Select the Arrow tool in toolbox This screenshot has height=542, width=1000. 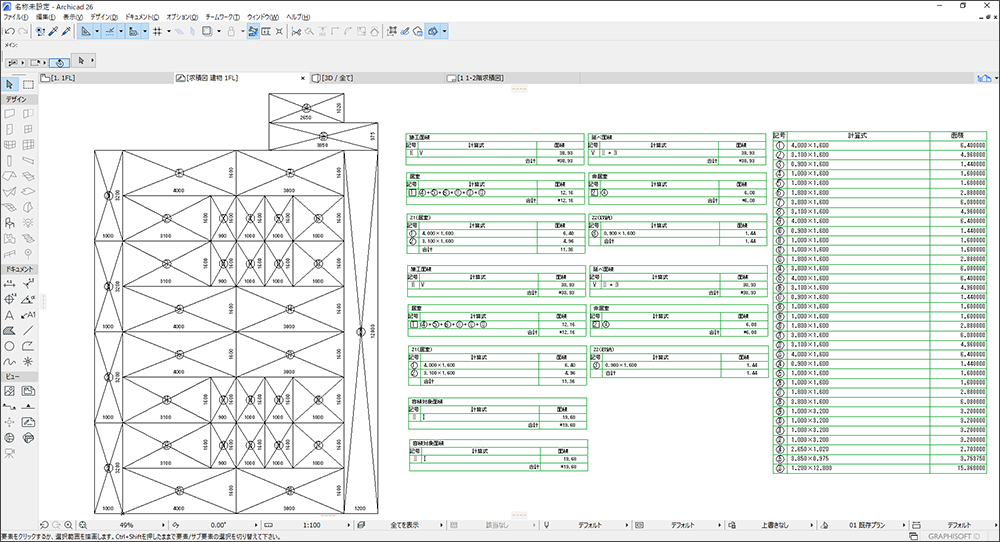10,84
